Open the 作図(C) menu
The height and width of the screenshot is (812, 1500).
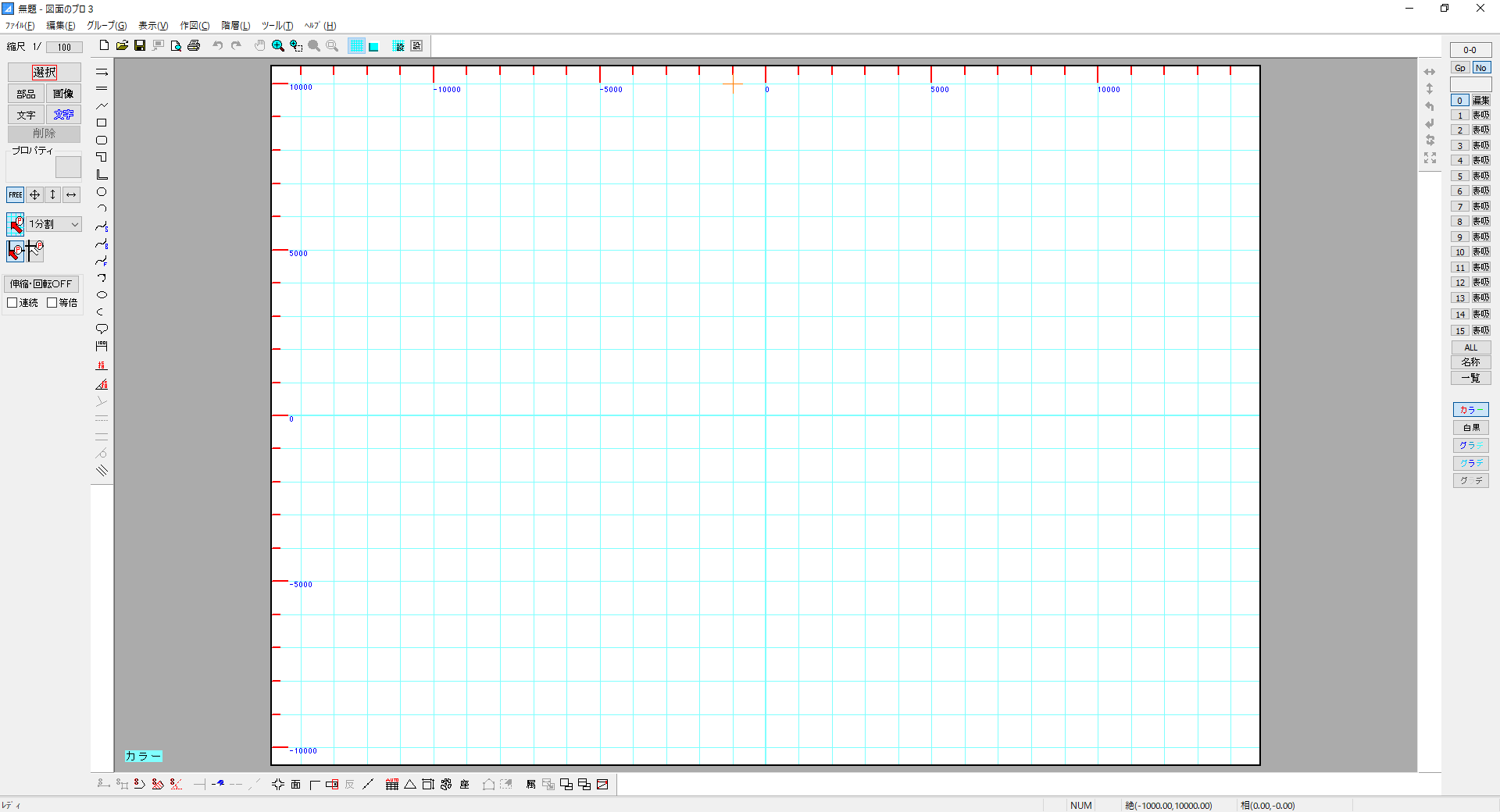(195, 26)
